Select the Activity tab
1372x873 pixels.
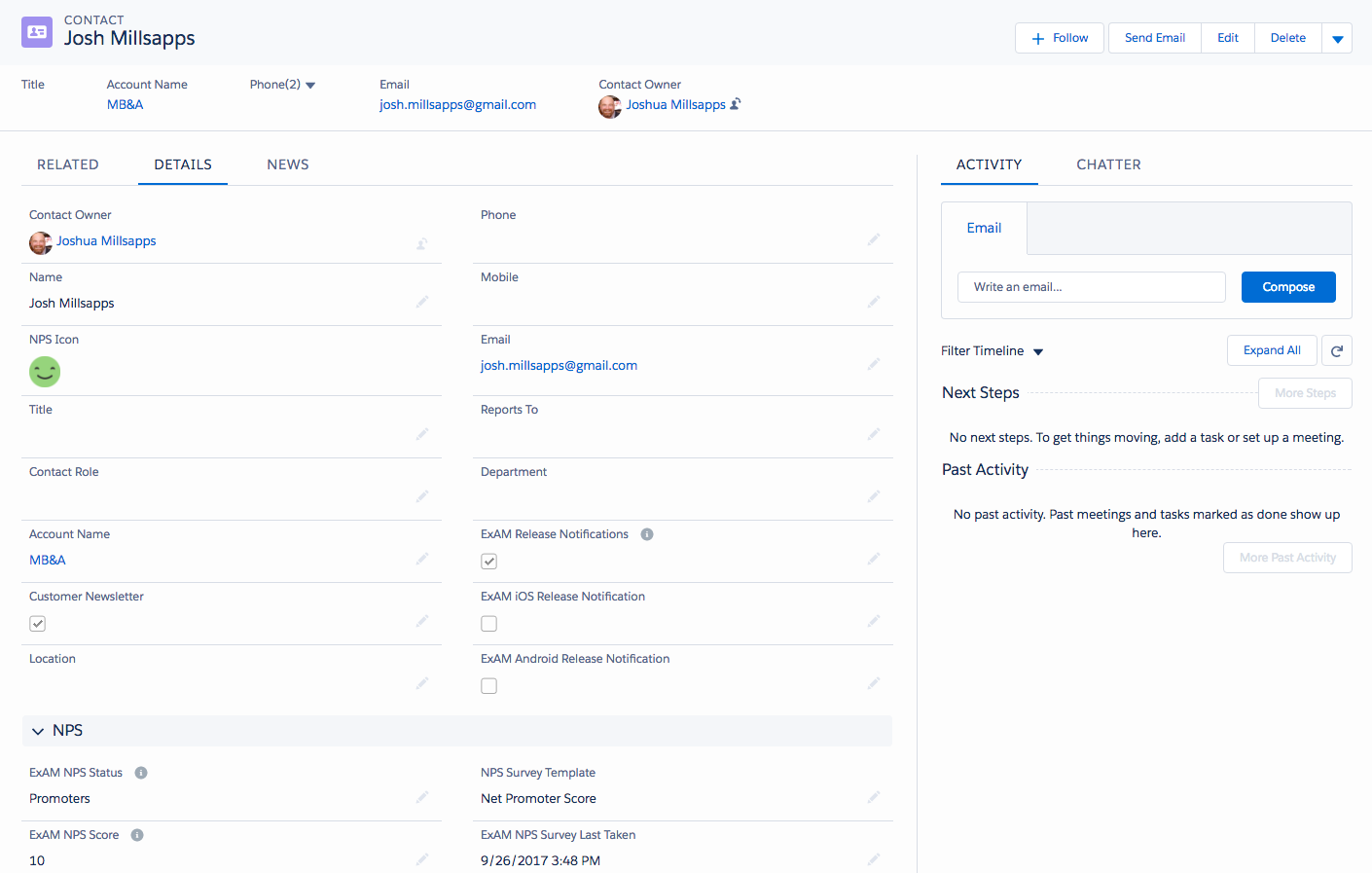pyautogui.click(x=989, y=164)
